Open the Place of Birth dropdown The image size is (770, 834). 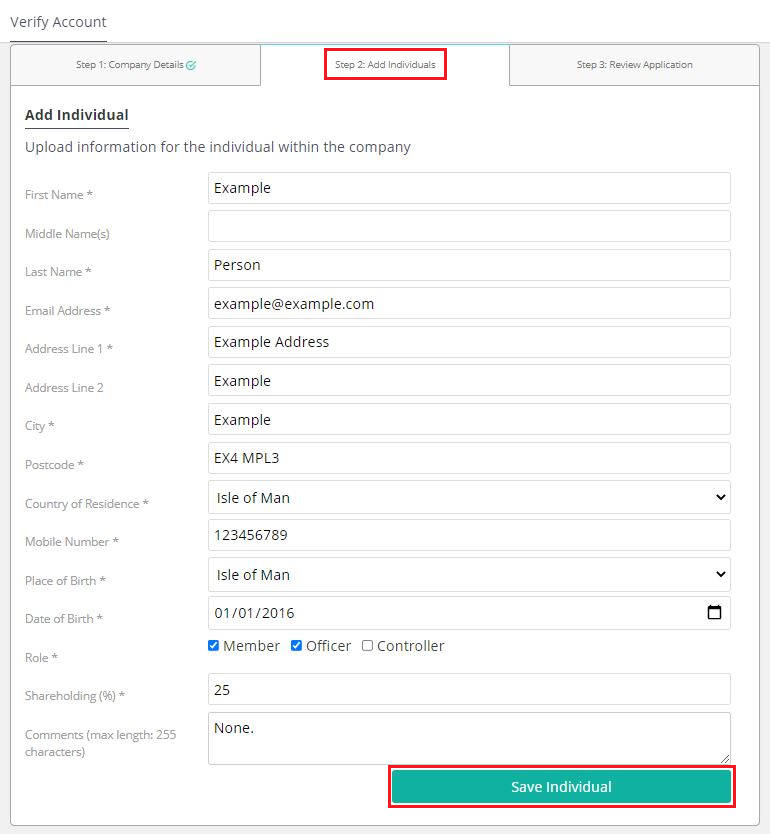(469, 574)
